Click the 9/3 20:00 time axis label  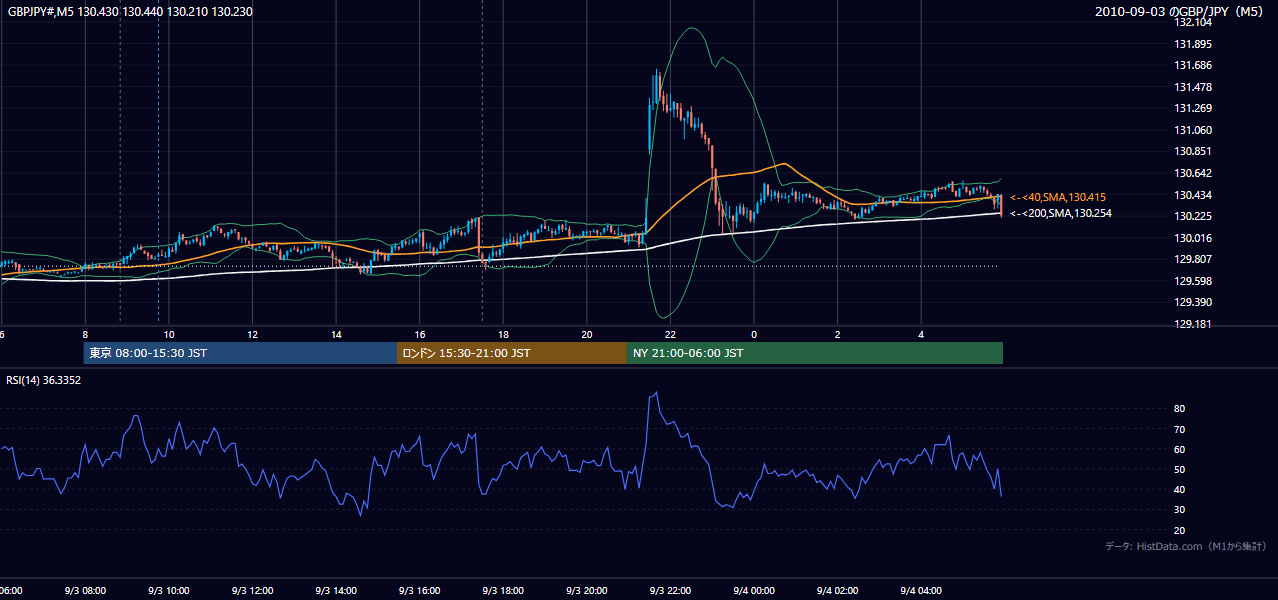tap(587, 591)
